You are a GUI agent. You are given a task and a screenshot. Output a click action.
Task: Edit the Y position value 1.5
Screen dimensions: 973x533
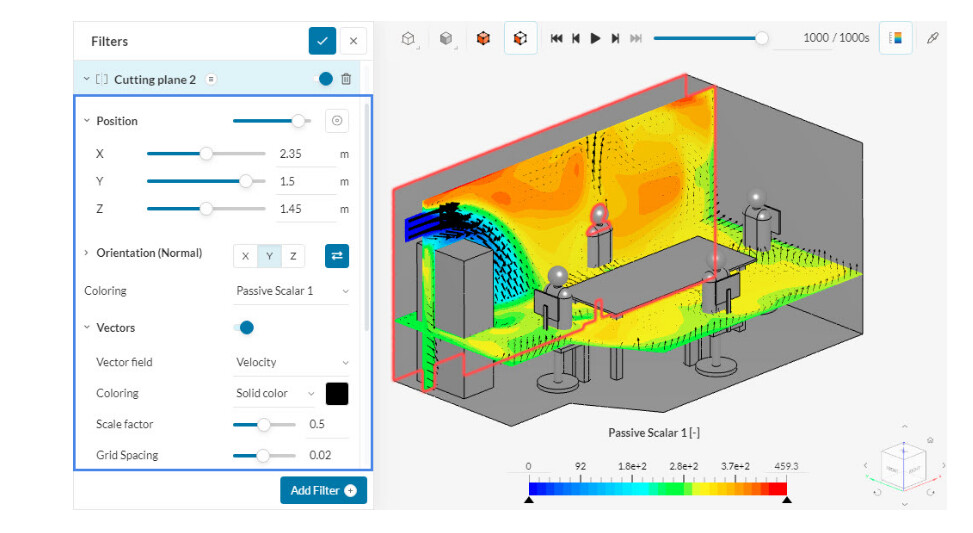tap(304, 181)
